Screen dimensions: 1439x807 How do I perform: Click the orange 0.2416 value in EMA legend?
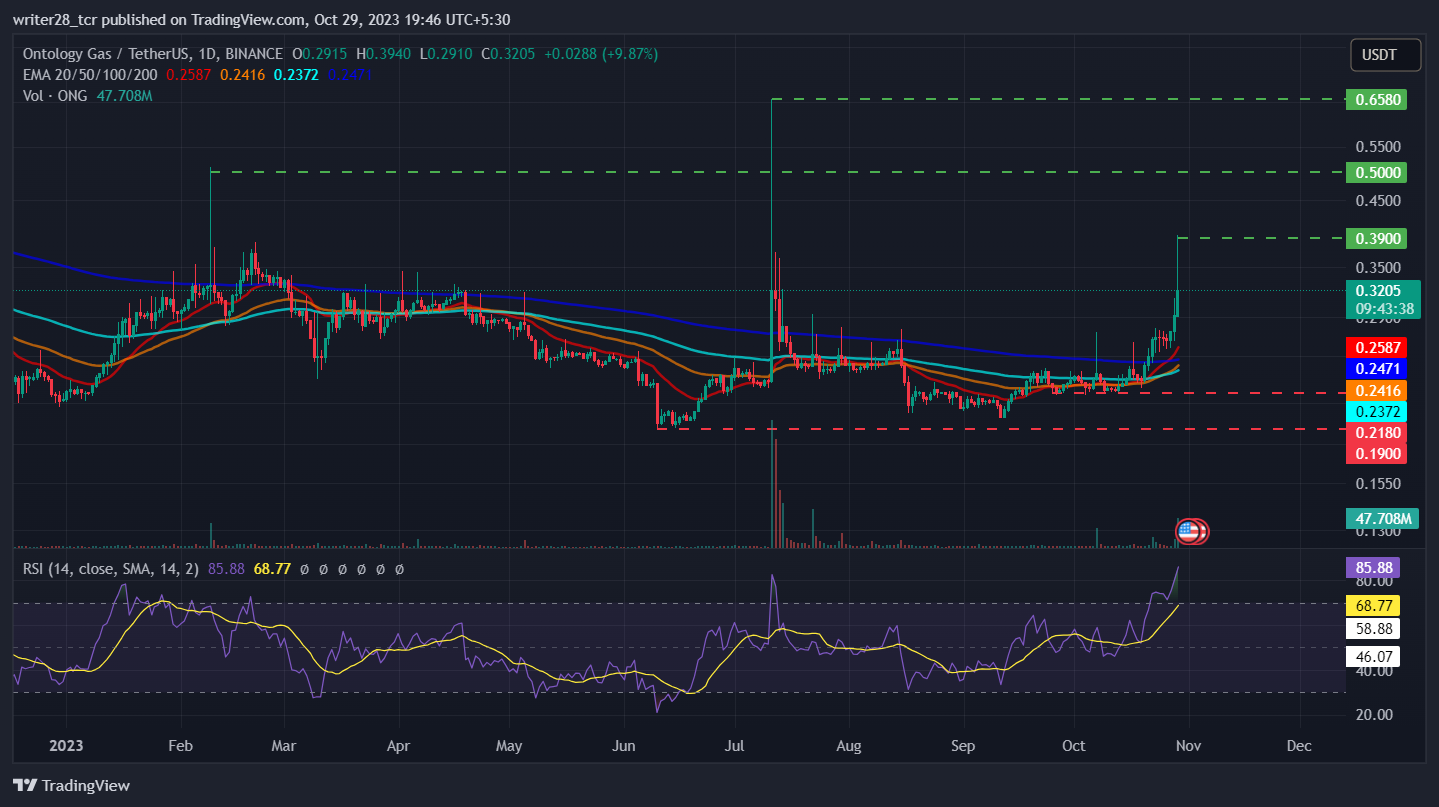pos(242,74)
